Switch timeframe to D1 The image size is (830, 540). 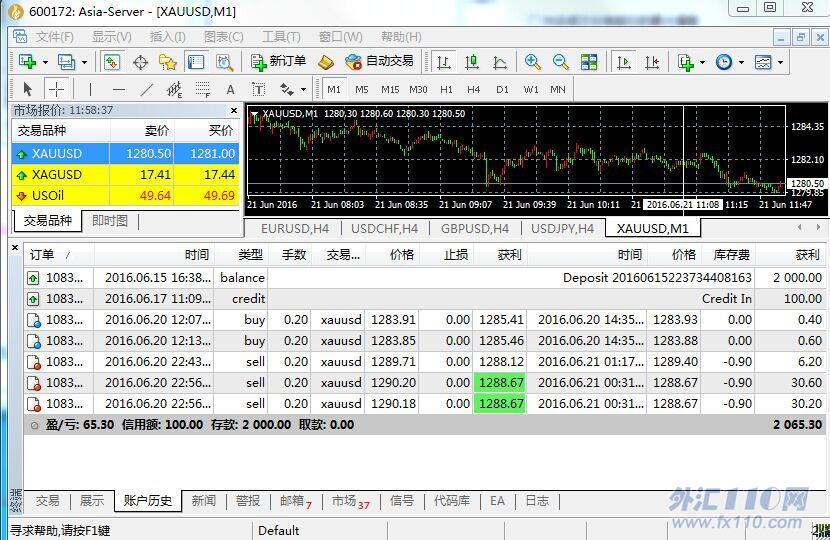502,89
